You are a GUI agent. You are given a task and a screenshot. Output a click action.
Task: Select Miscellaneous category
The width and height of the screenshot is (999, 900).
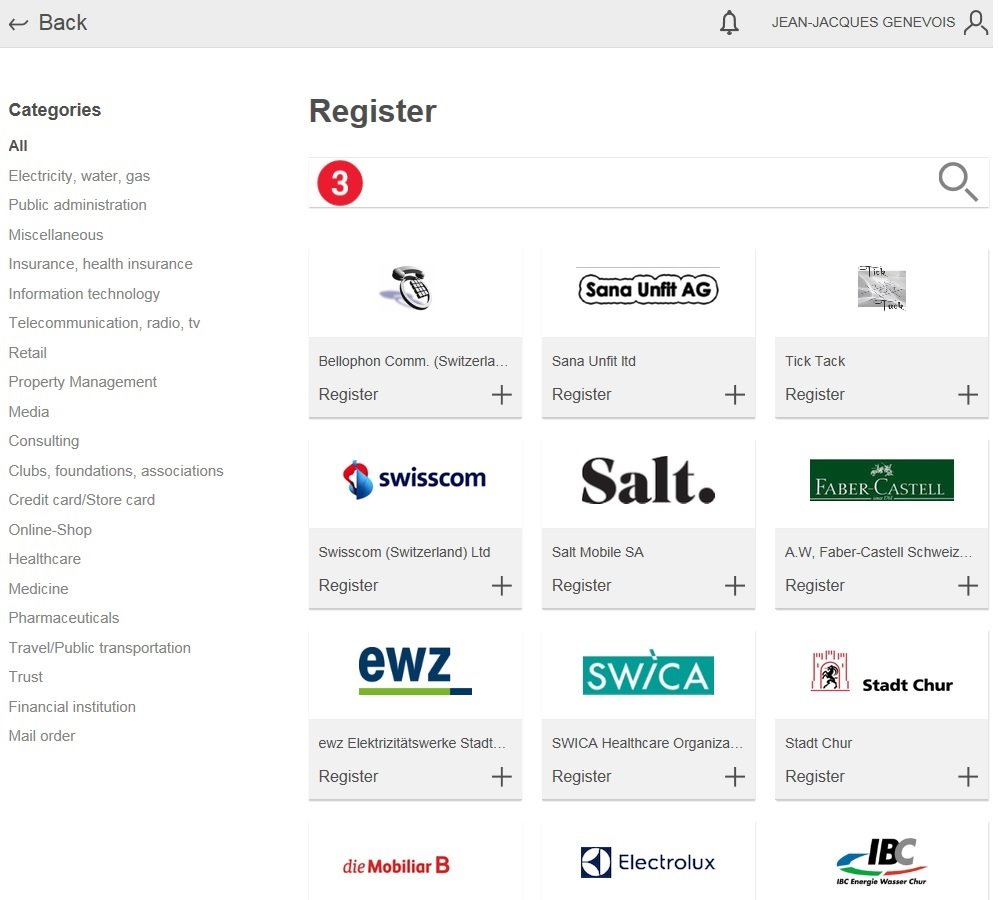tap(56, 235)
